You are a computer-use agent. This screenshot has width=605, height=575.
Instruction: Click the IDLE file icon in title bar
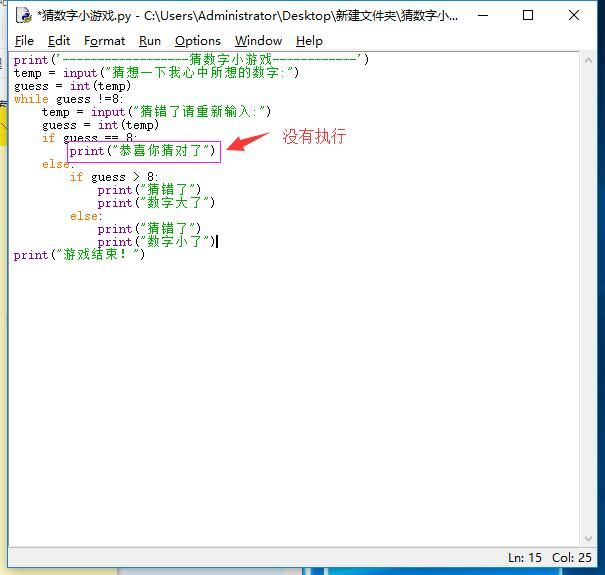point(23,15)
